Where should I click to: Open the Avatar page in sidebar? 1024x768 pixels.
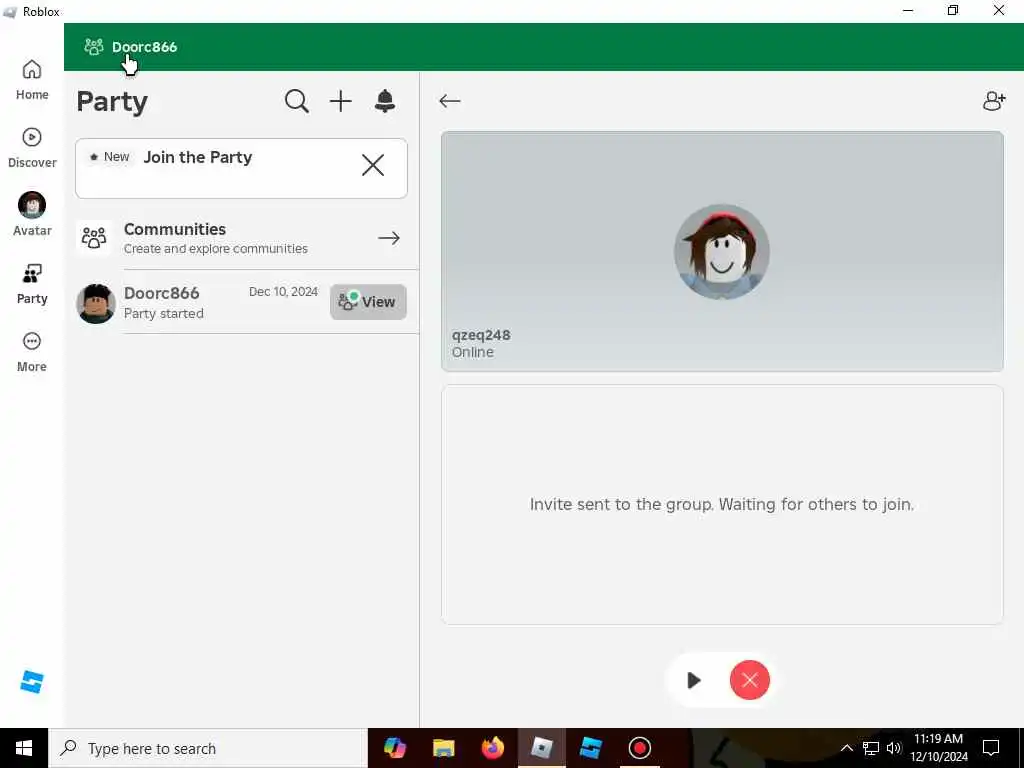(x=32, y=214)
